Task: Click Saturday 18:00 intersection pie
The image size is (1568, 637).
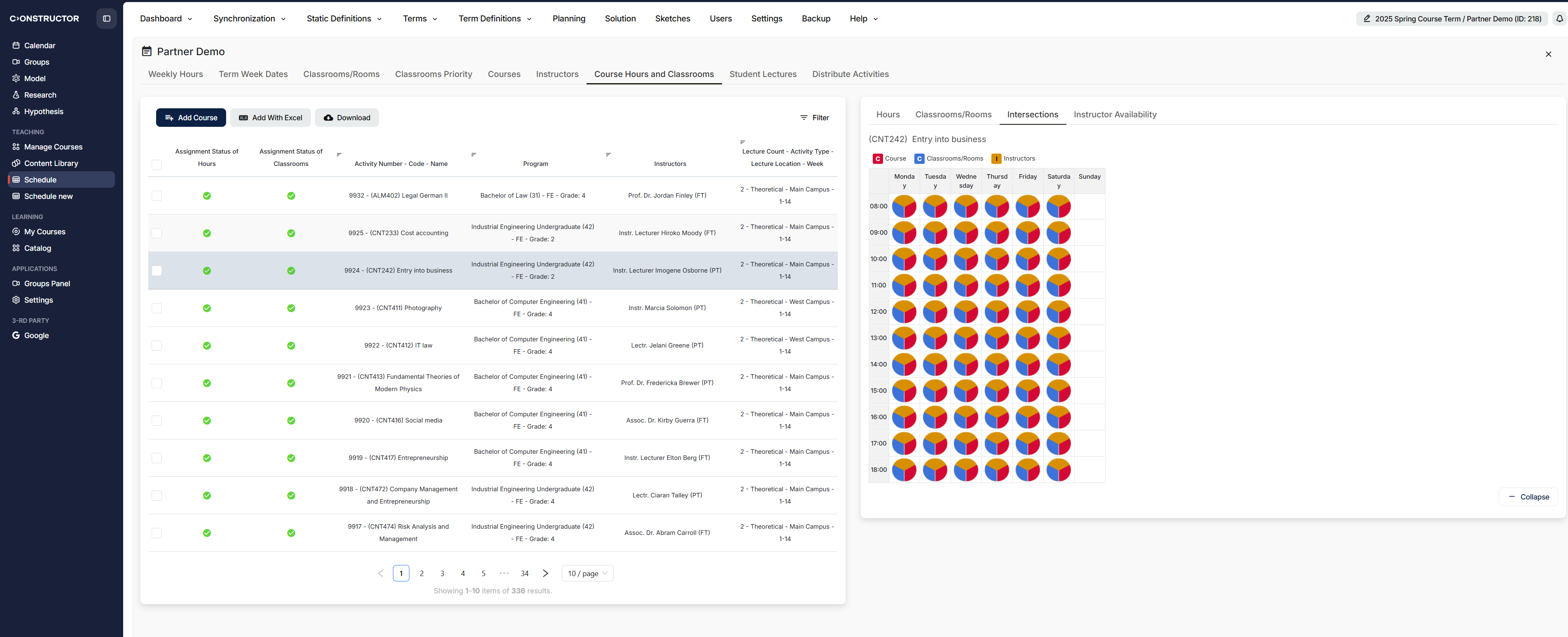Action: pyautogui.click(x=1059, y=470)
